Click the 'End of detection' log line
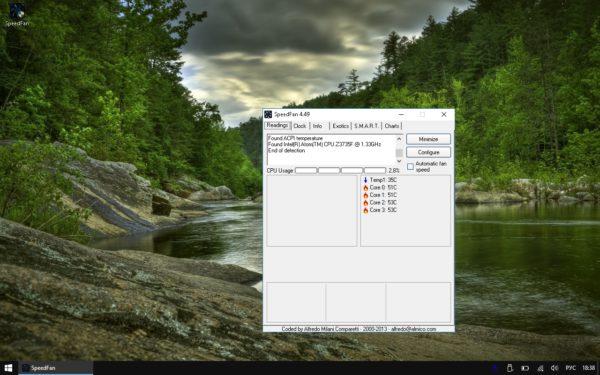This screenshot has height=375, width=600. (x=286, y=150)
